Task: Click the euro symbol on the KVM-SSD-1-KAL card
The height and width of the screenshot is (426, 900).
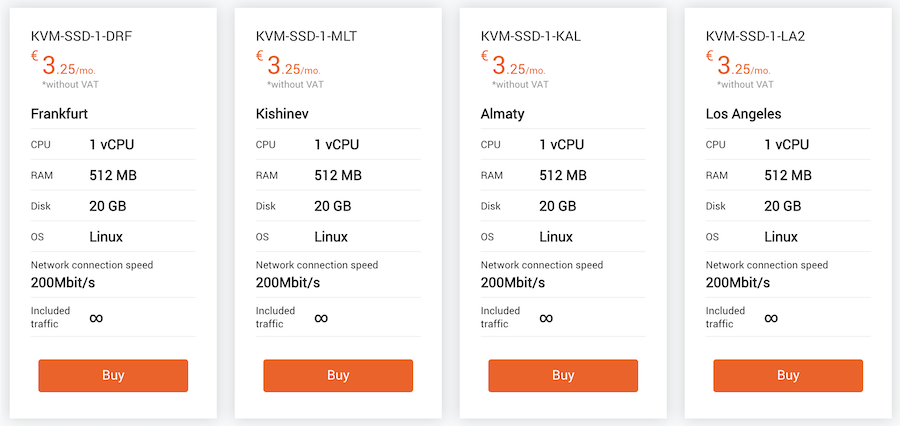Action: (485, 56)
